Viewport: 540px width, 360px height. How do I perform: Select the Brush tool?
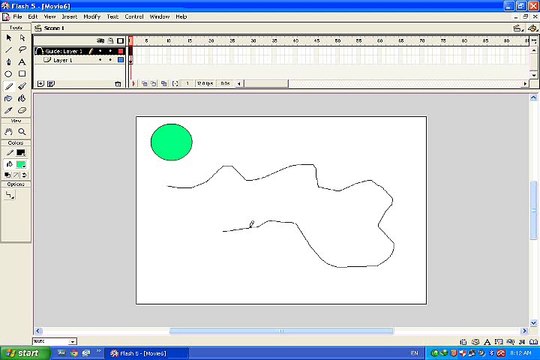[x=22, y=86]
